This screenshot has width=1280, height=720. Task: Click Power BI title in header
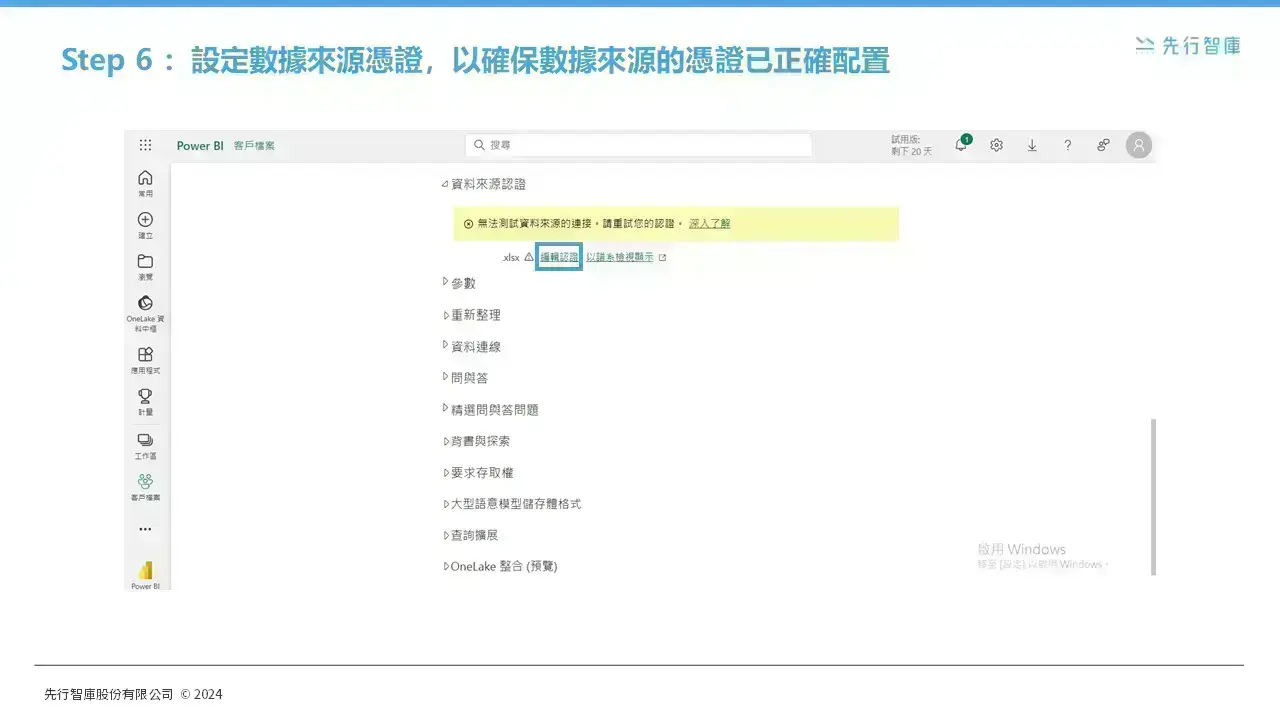coord(200,145)
